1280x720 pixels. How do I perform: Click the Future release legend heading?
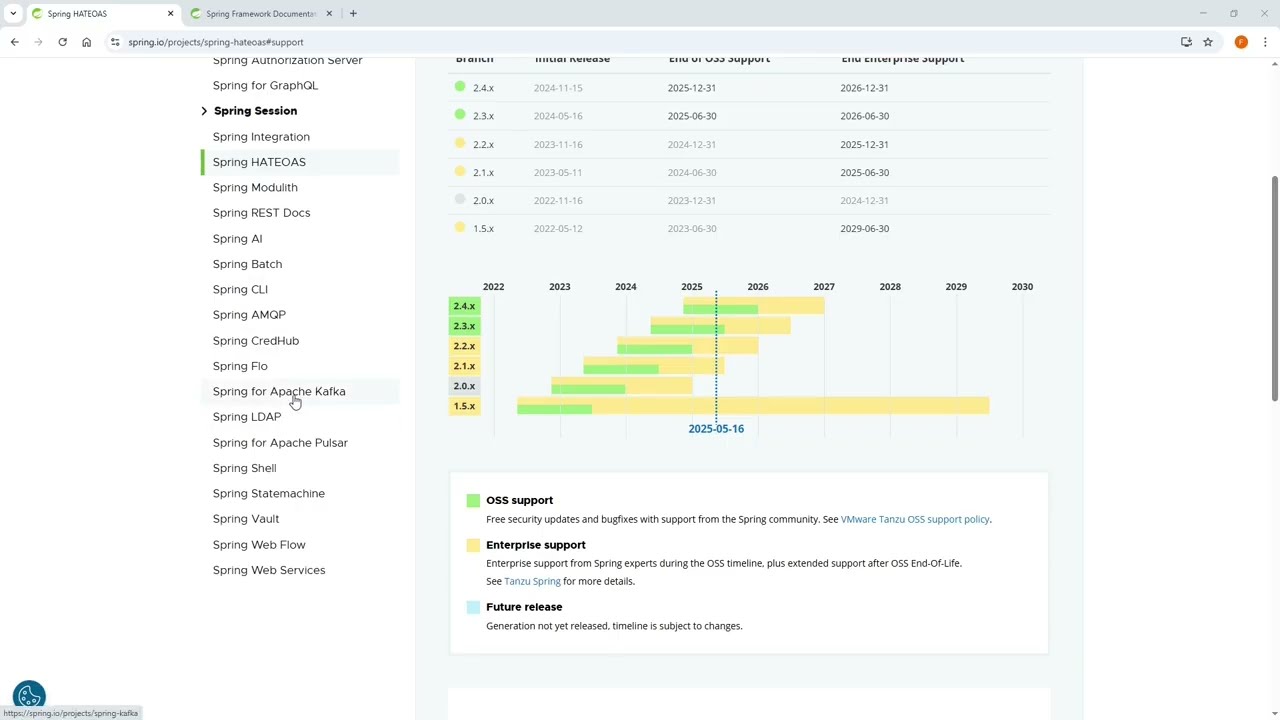point(524,607)
